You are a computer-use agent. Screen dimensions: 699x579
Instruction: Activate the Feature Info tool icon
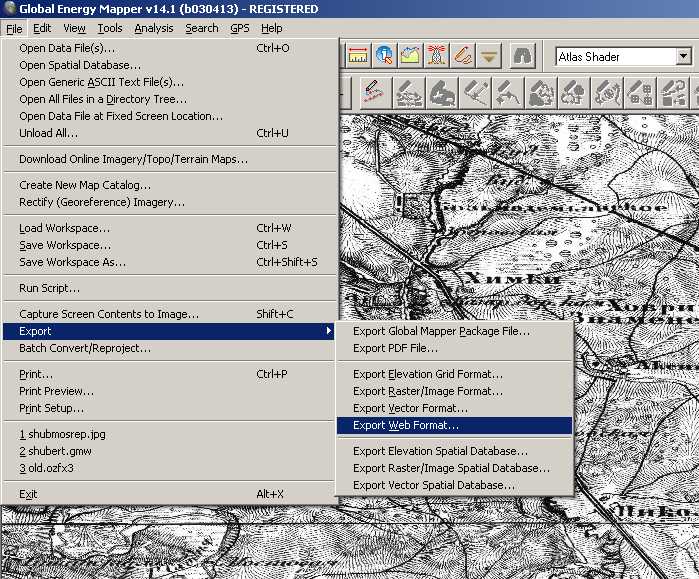click(385, 56)
